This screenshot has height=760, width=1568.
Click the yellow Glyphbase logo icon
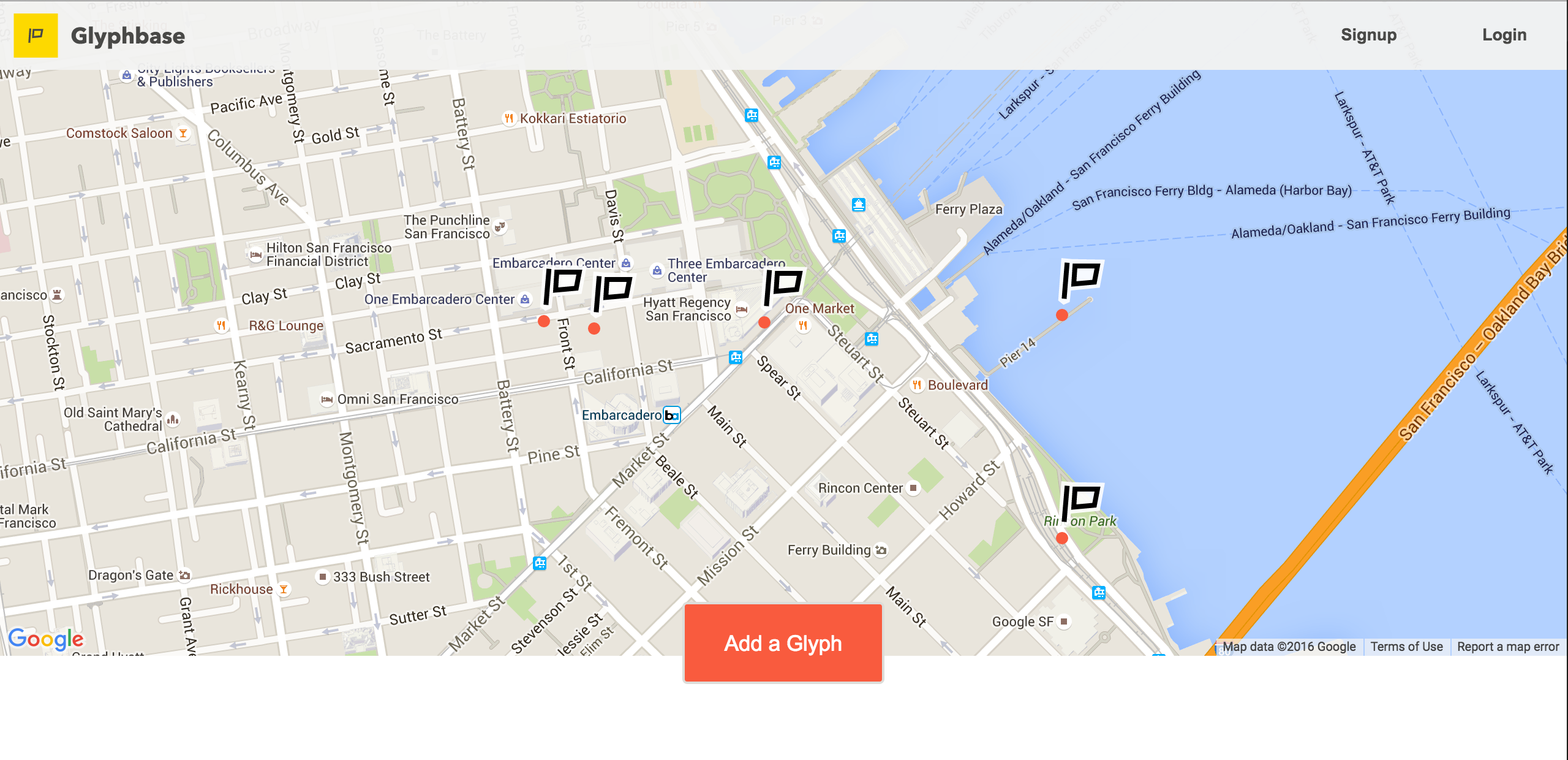[x=36, y=36]
